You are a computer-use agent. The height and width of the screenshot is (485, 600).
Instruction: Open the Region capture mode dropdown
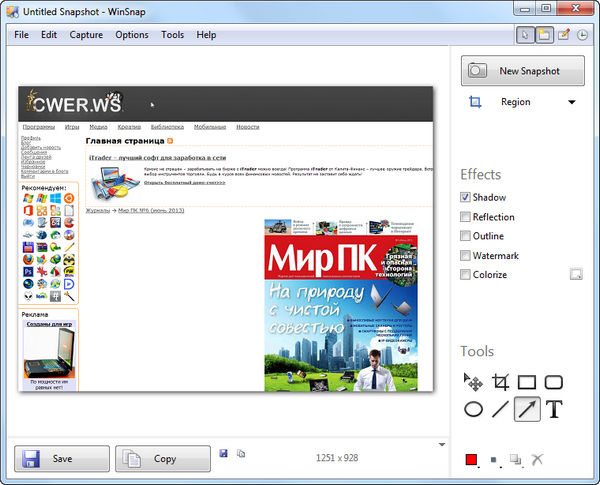tap(571, 102)
